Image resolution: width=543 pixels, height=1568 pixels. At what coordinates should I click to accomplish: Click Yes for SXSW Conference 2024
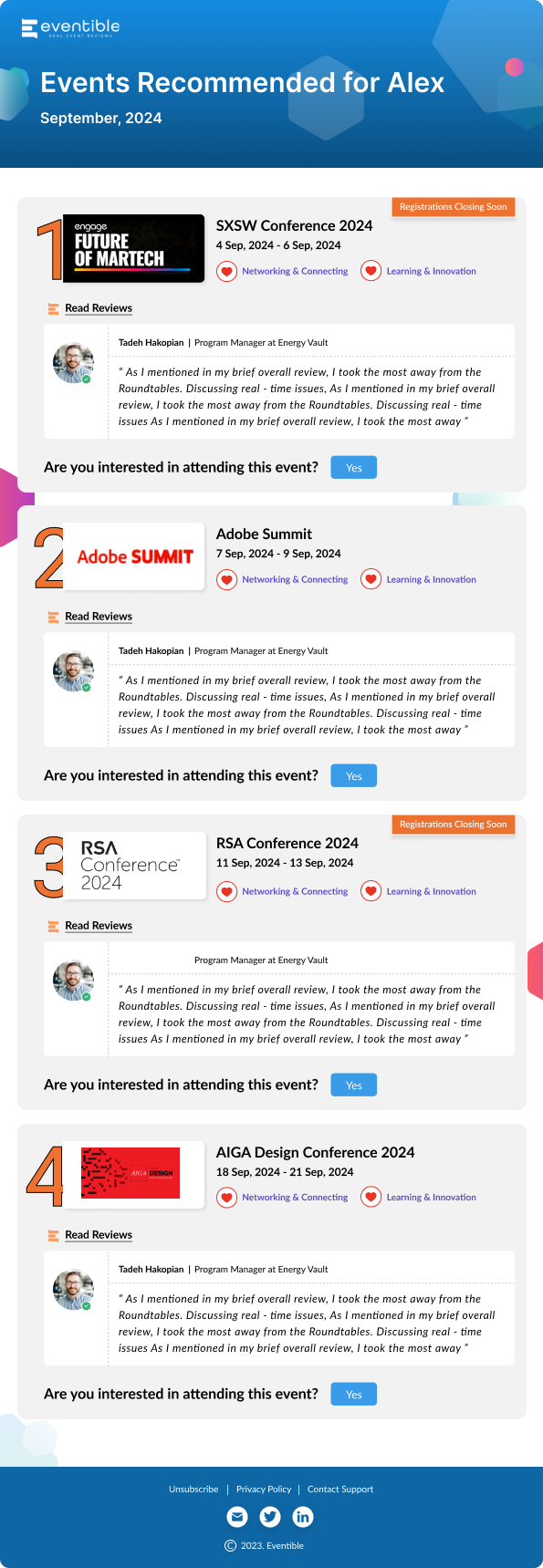pos(354,468)
